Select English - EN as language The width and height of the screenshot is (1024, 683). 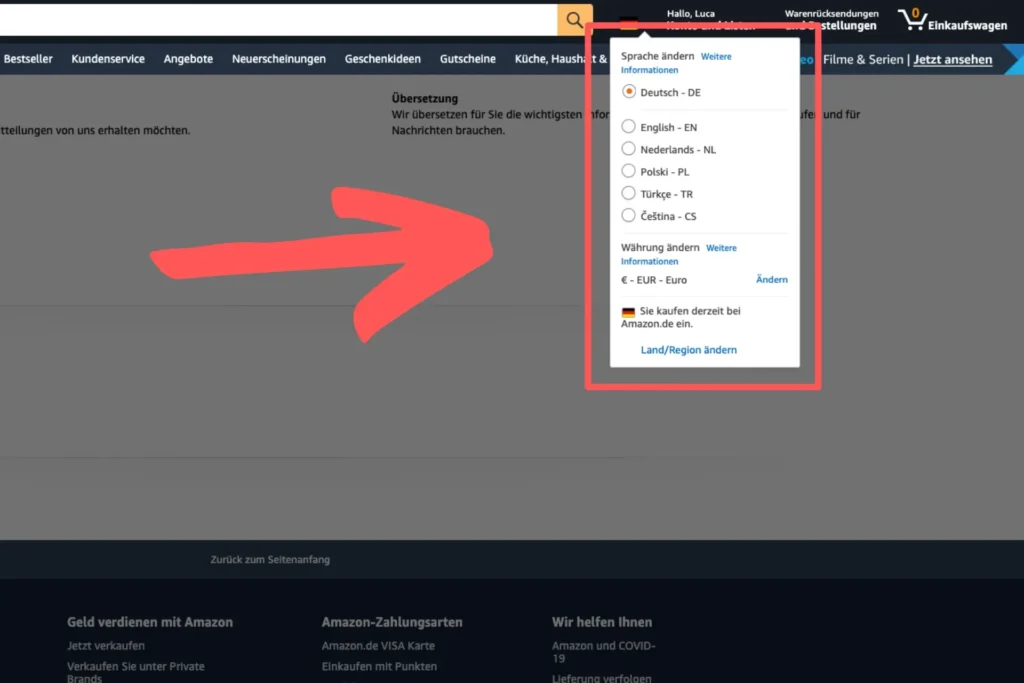(629, 127)
